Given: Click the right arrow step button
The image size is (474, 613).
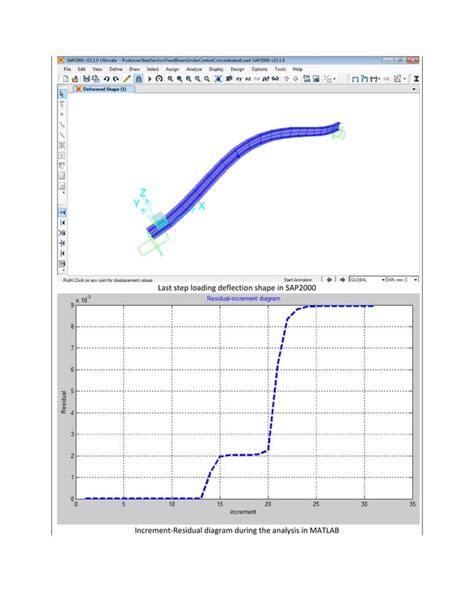Looking at the screenshot, I should click(343, 280).
